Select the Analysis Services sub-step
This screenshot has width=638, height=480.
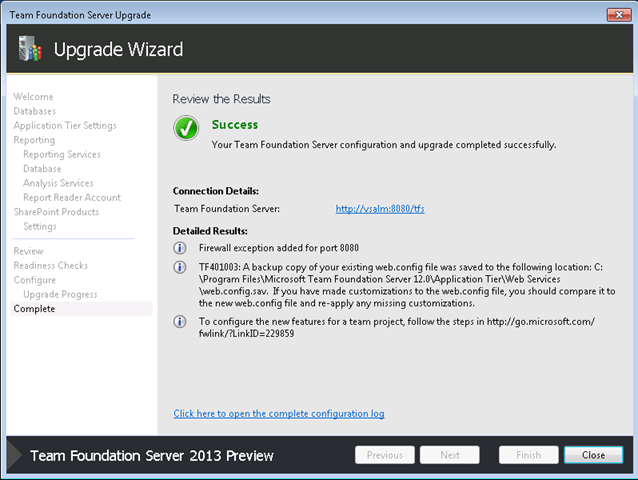click(x=58, y=183)
